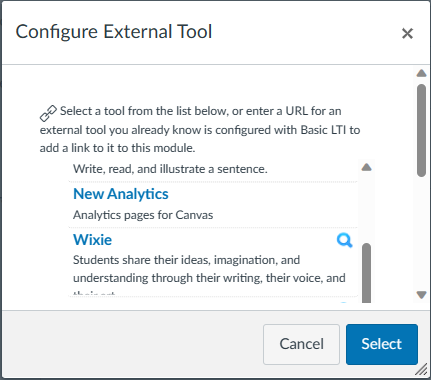Click the tool list's scroll-up arrow
431x380 pixels.
click(x=366, y=167)
